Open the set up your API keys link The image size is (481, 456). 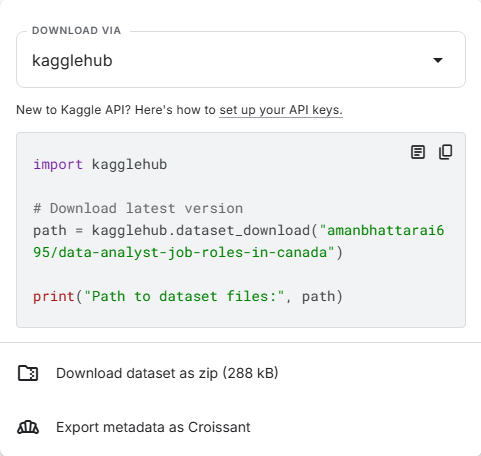(281, 110)
